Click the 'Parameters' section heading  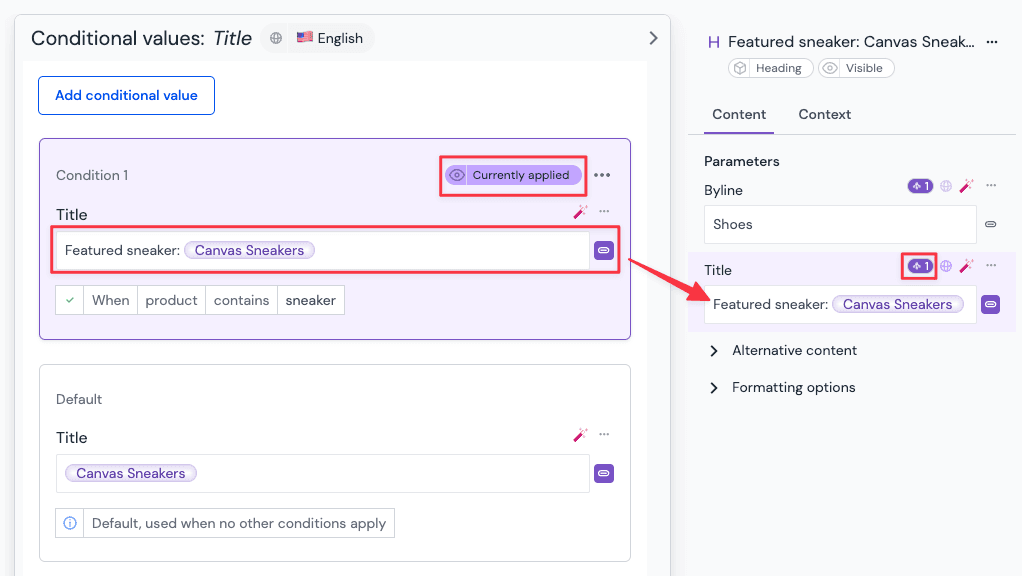[742, 162]
